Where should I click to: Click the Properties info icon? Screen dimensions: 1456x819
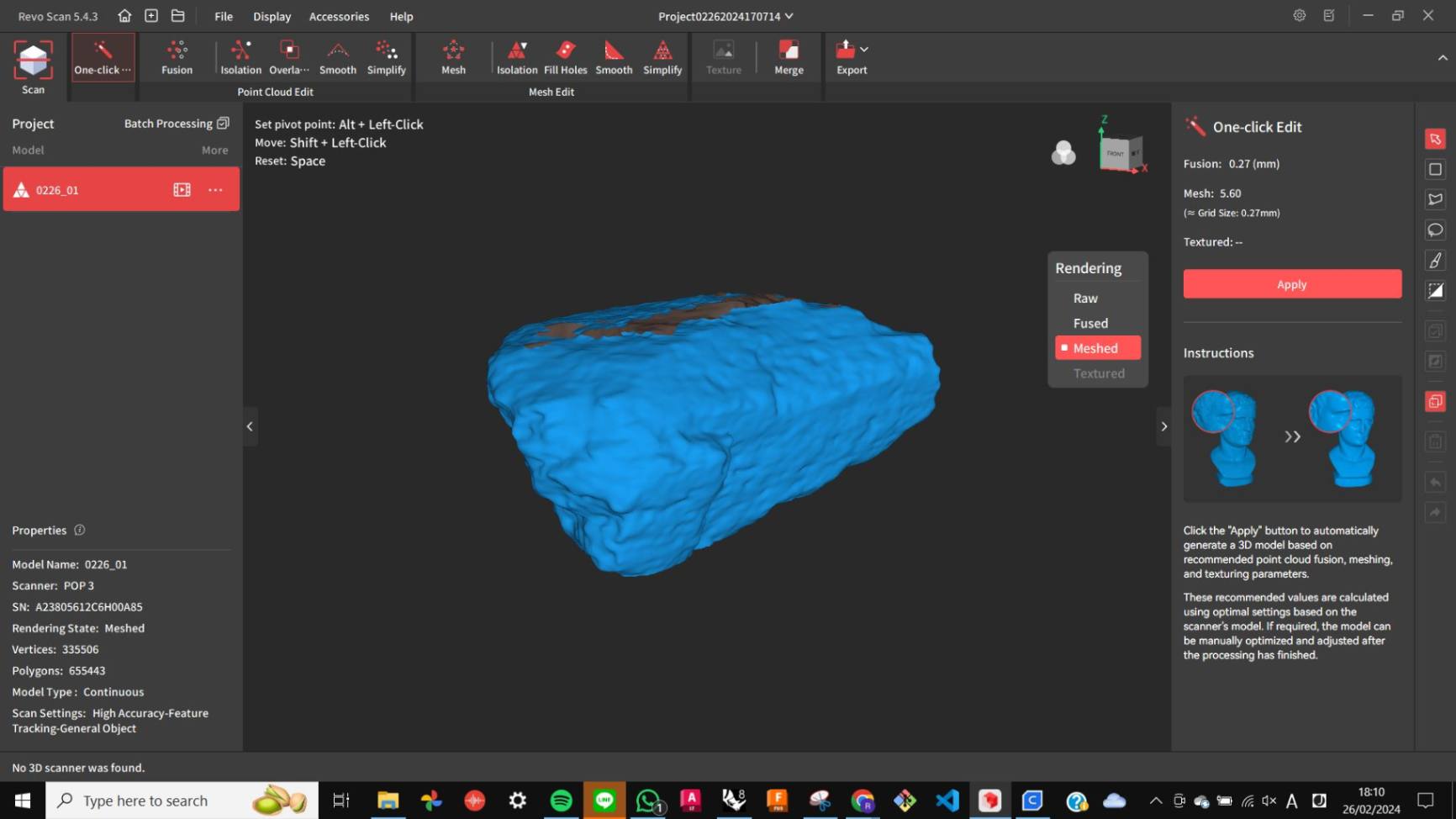[x=80, y=530]
